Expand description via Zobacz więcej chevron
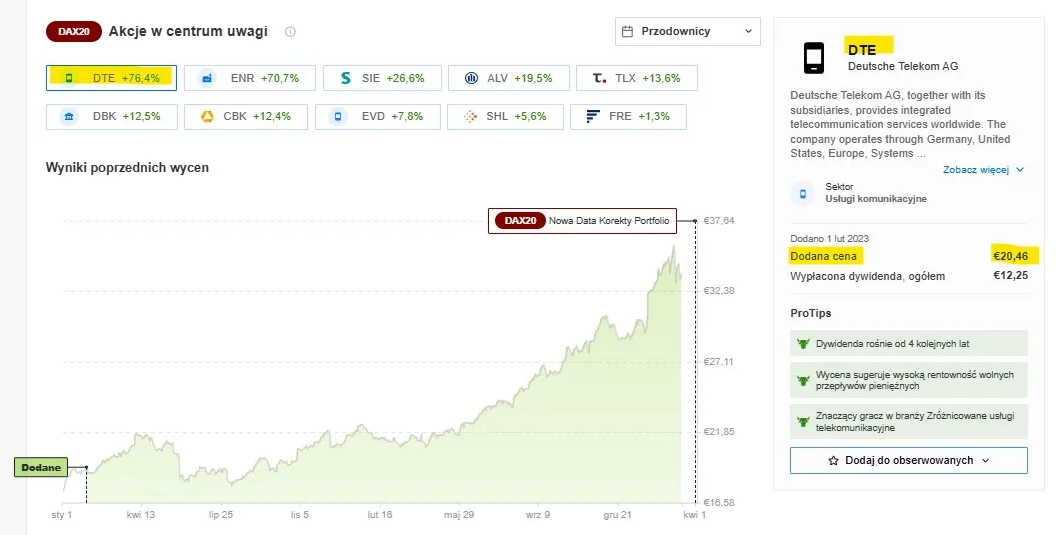The image size is (1059, 535). [1020, 170]
